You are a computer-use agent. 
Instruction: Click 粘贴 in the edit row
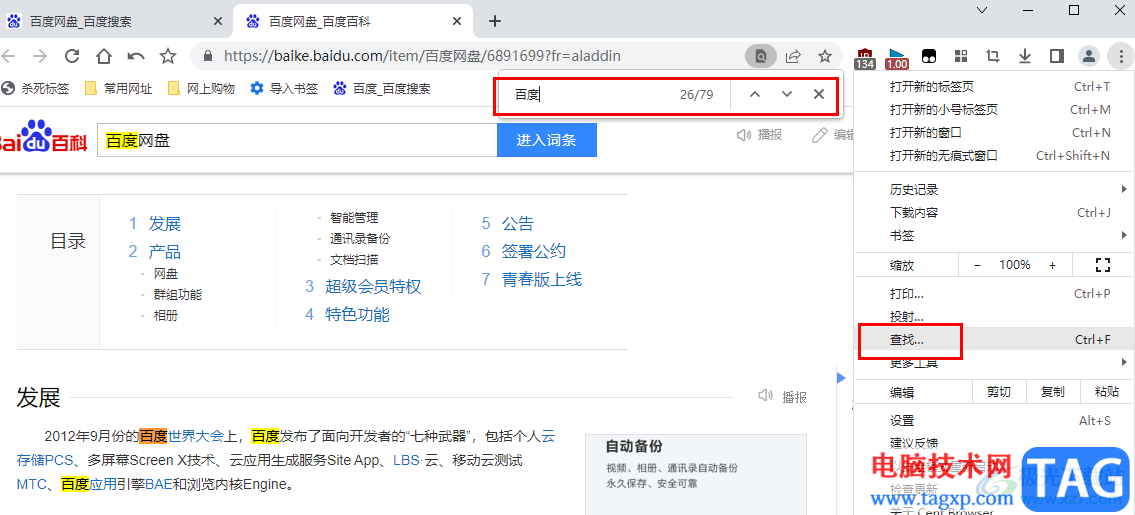[x=1107, y=392]
